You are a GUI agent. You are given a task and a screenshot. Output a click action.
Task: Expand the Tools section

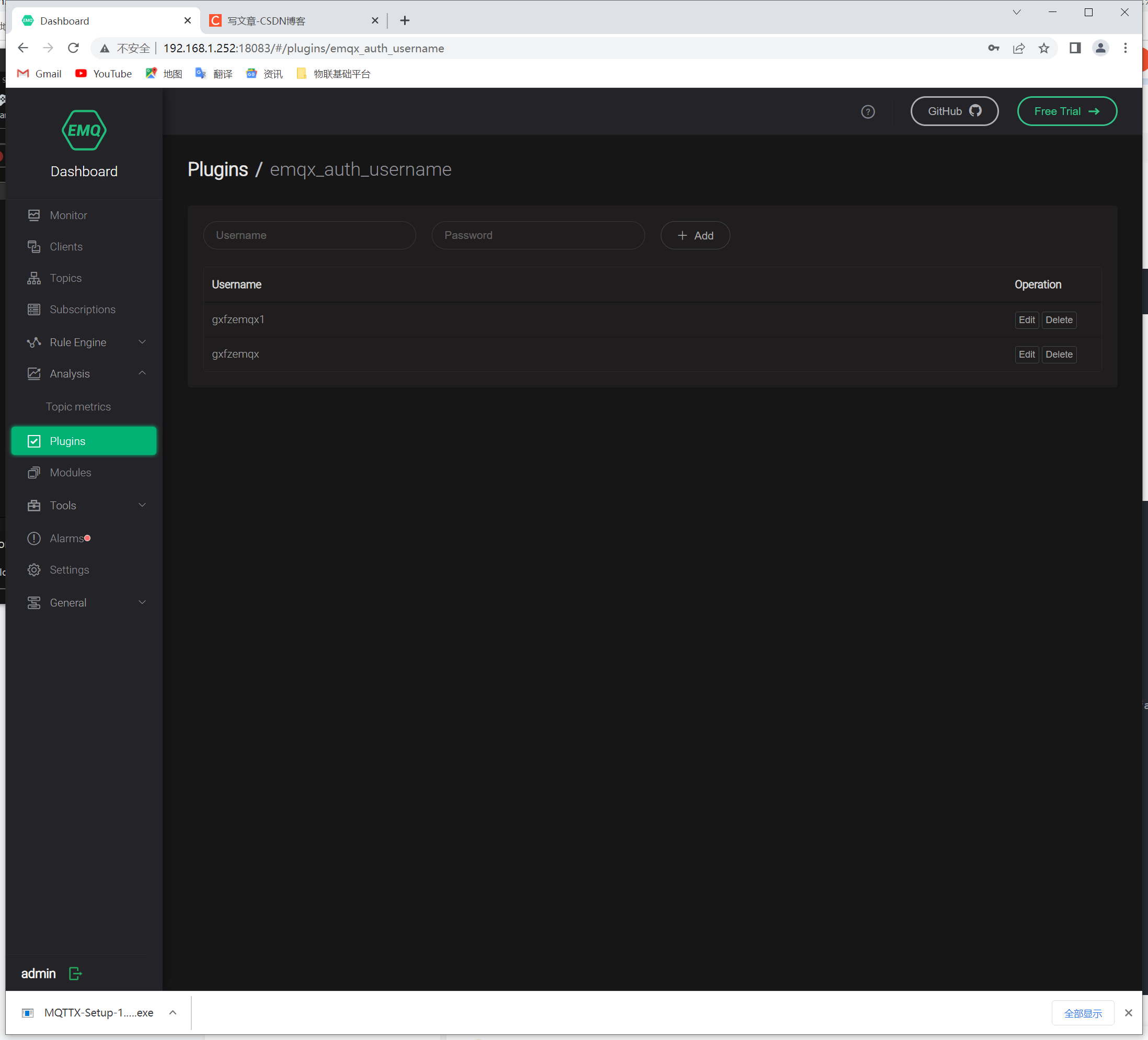click(x=142, y=505)
